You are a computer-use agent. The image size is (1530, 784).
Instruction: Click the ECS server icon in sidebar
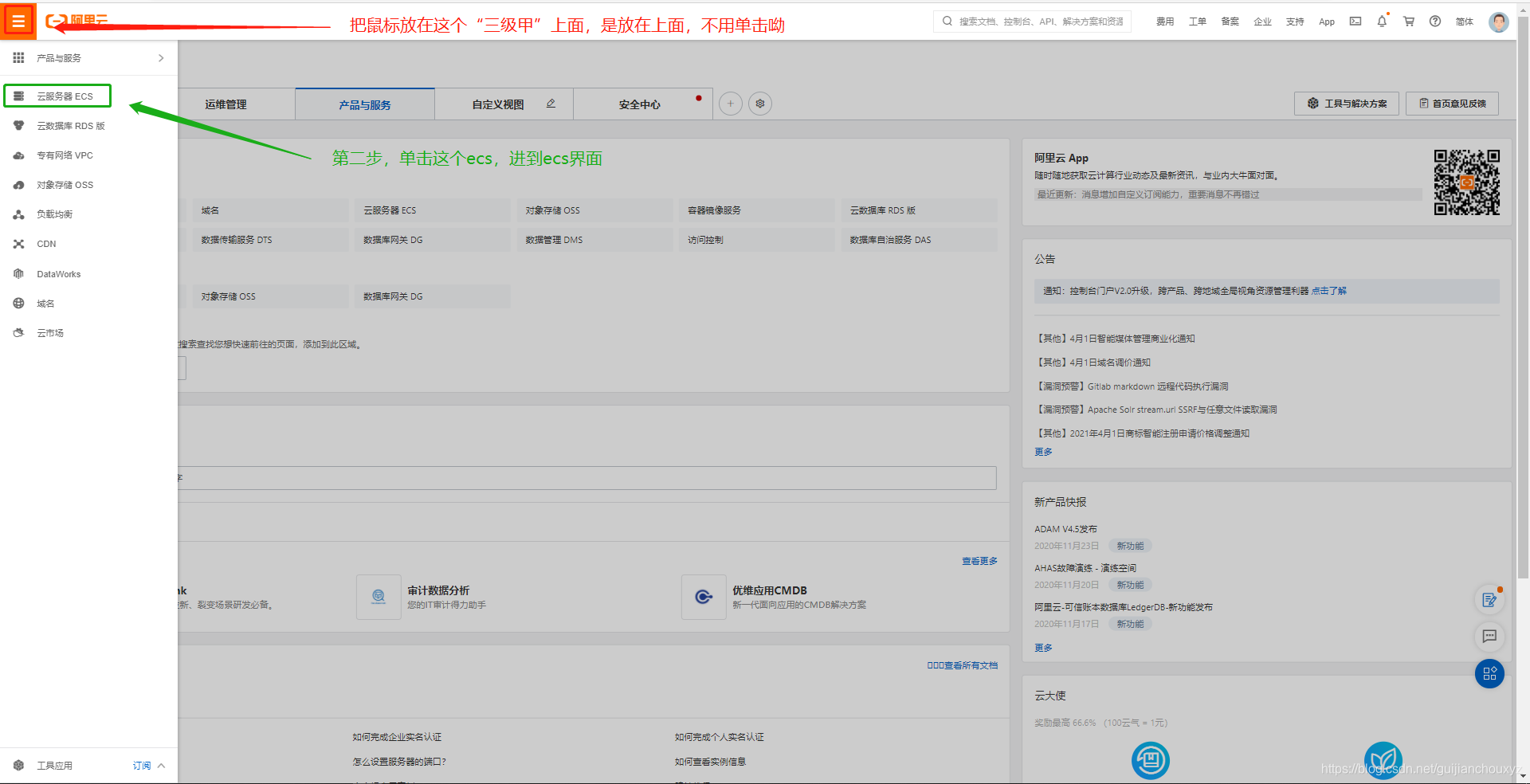point(18,96)
